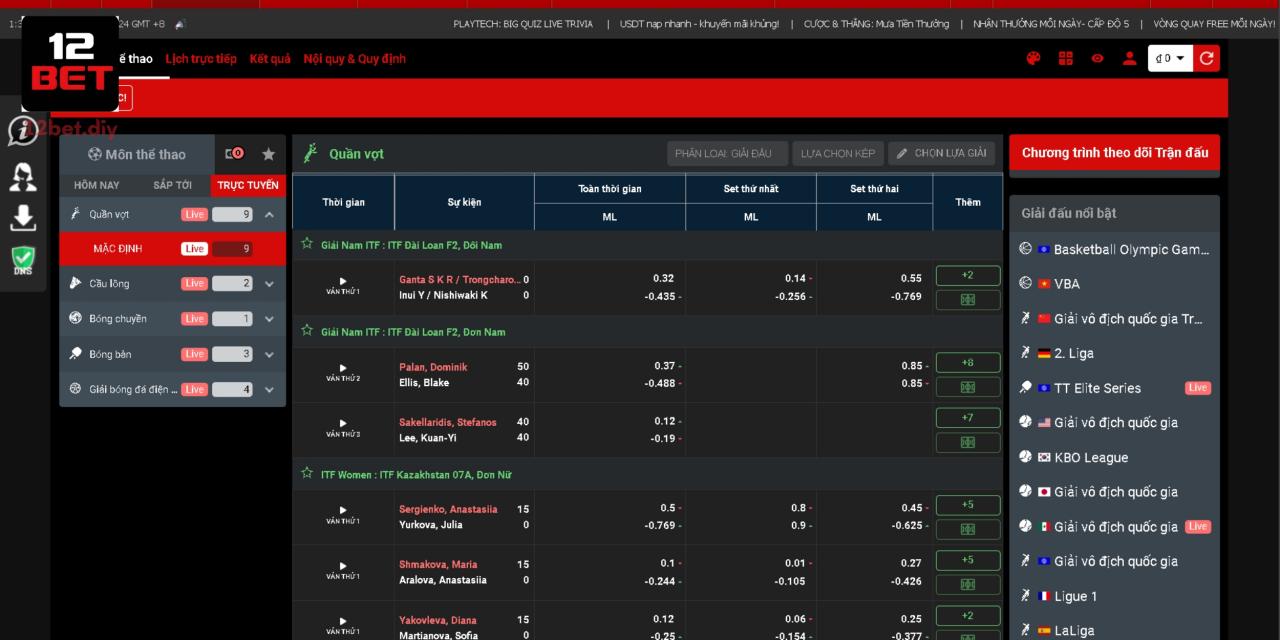Open the balance currency dropdown
This screenshot has width=1280, height=640.
(1170, 59)
